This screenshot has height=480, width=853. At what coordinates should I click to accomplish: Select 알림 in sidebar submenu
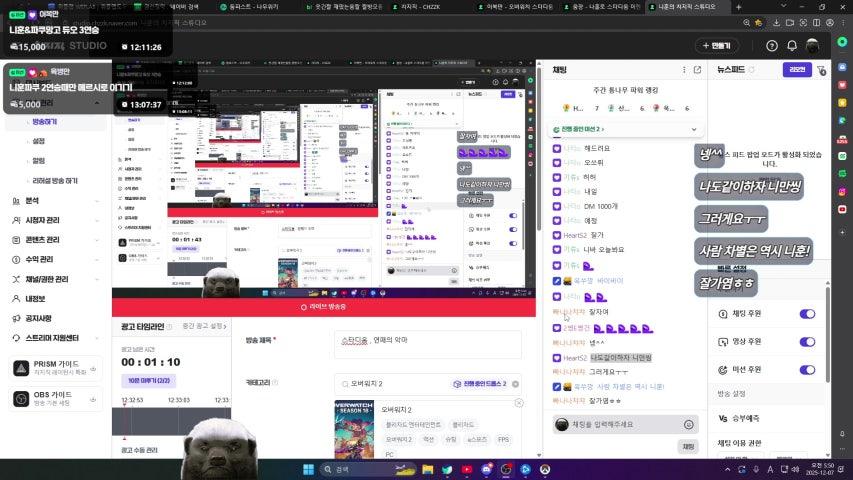coord(39,161)
